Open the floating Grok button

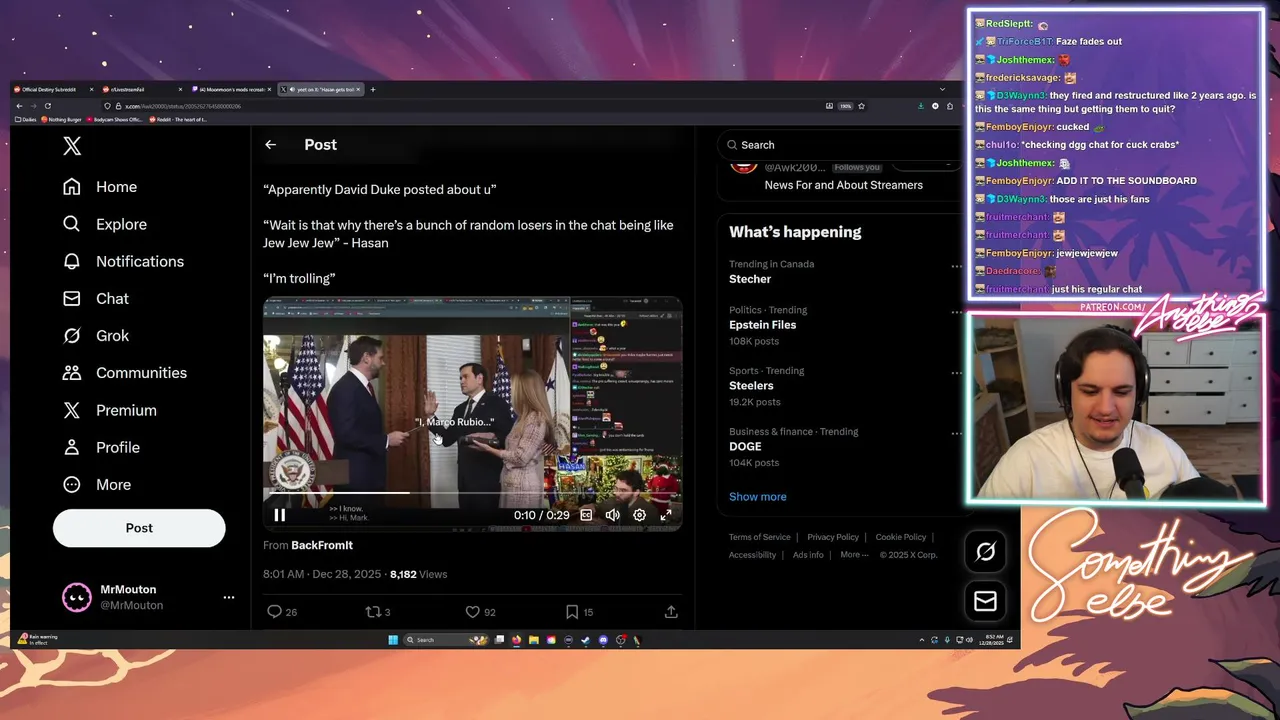(x=985, y=551)
